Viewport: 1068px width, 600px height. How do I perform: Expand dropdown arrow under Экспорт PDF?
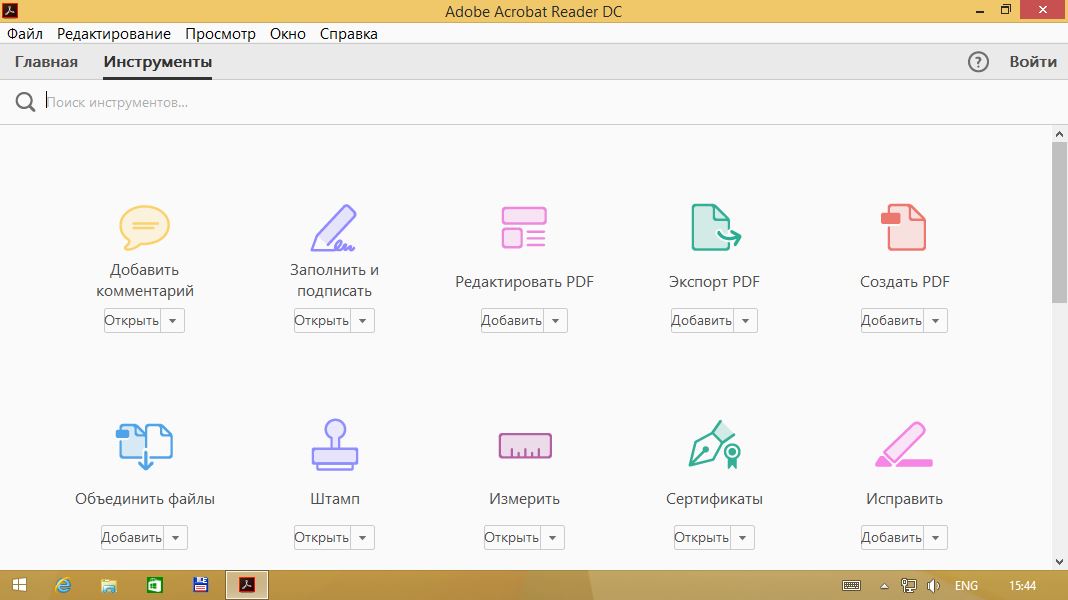click(745, 321)
